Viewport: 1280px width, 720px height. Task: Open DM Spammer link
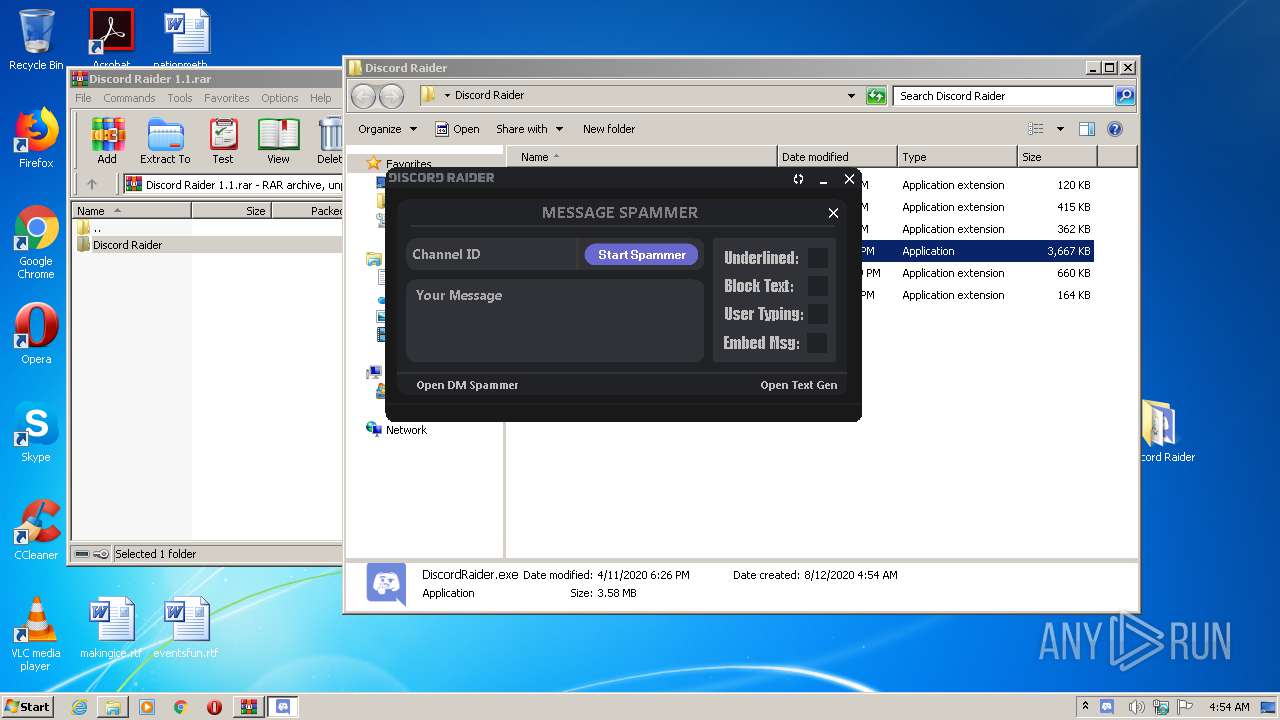[x=467, y=385]
